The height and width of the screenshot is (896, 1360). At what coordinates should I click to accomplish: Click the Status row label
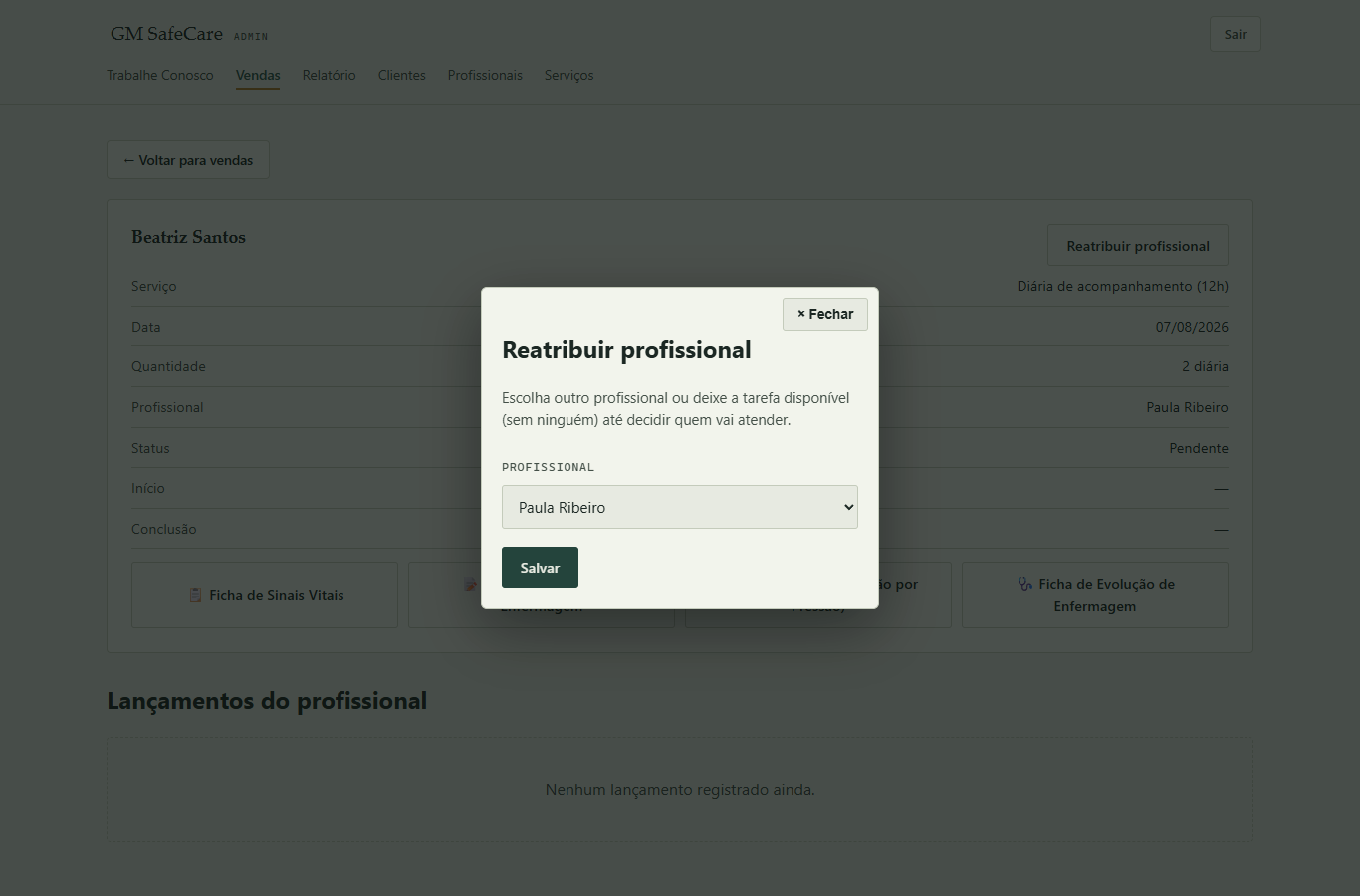150,448
